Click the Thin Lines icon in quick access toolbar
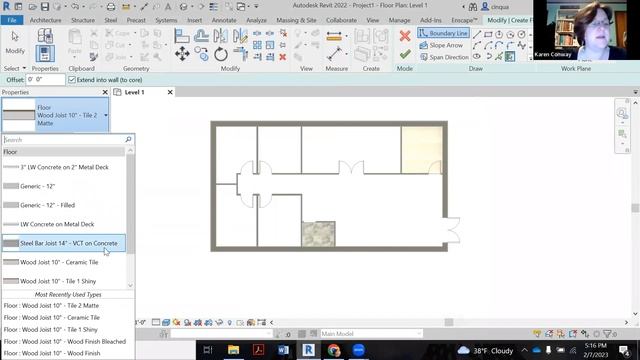640x360 pixels. (x=213, y=7)
